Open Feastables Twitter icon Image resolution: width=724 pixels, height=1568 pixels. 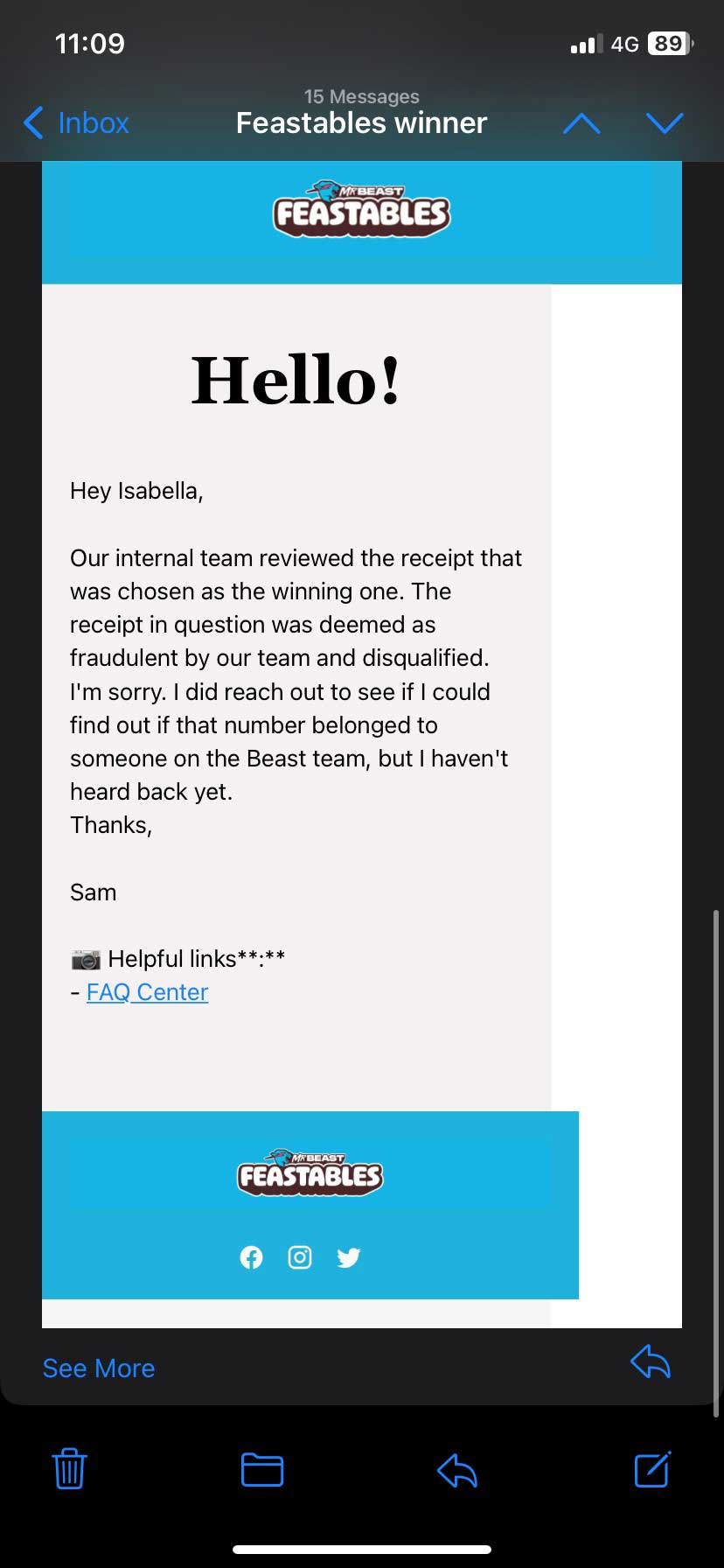pos(348,1256)
